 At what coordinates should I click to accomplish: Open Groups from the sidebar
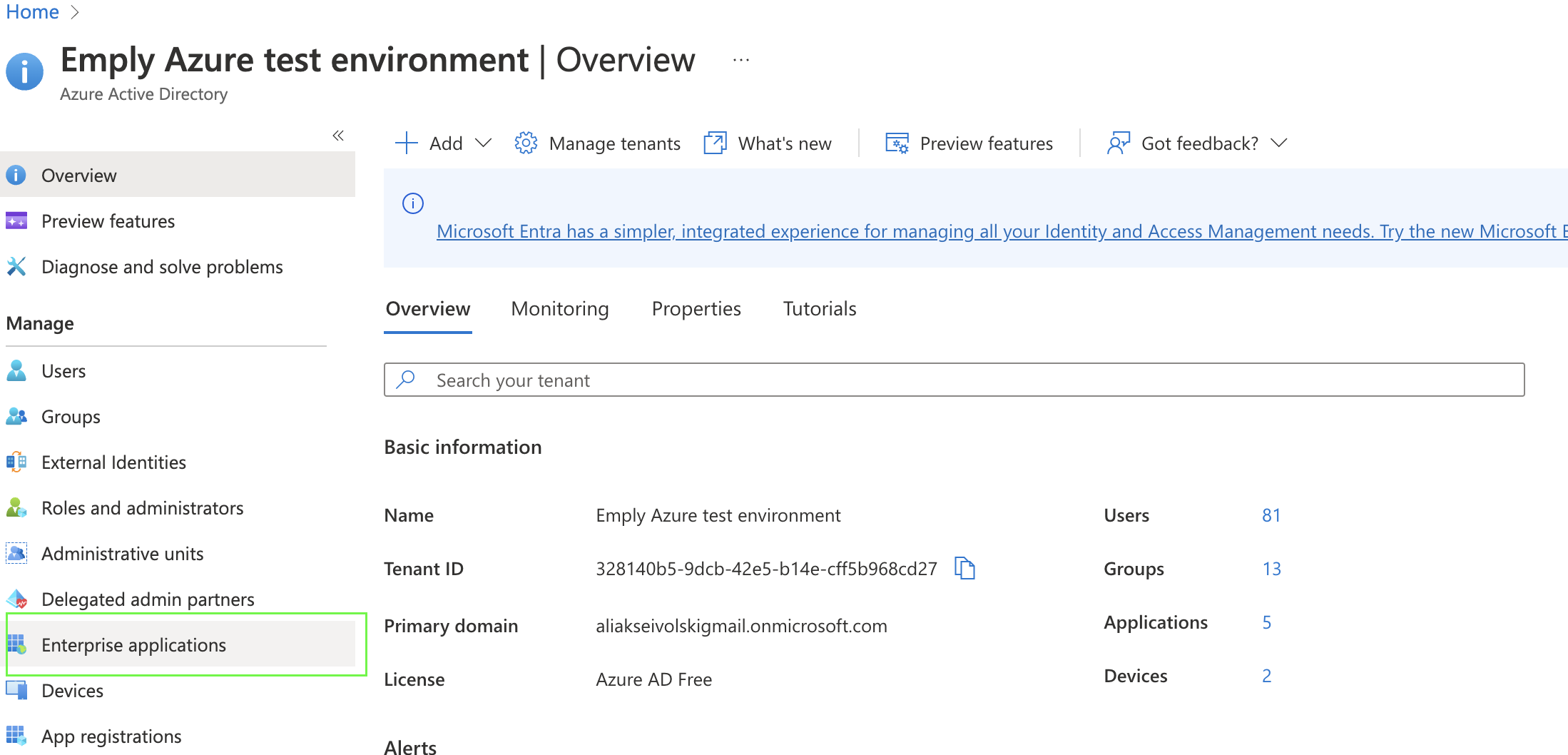[x=71, y=416]
